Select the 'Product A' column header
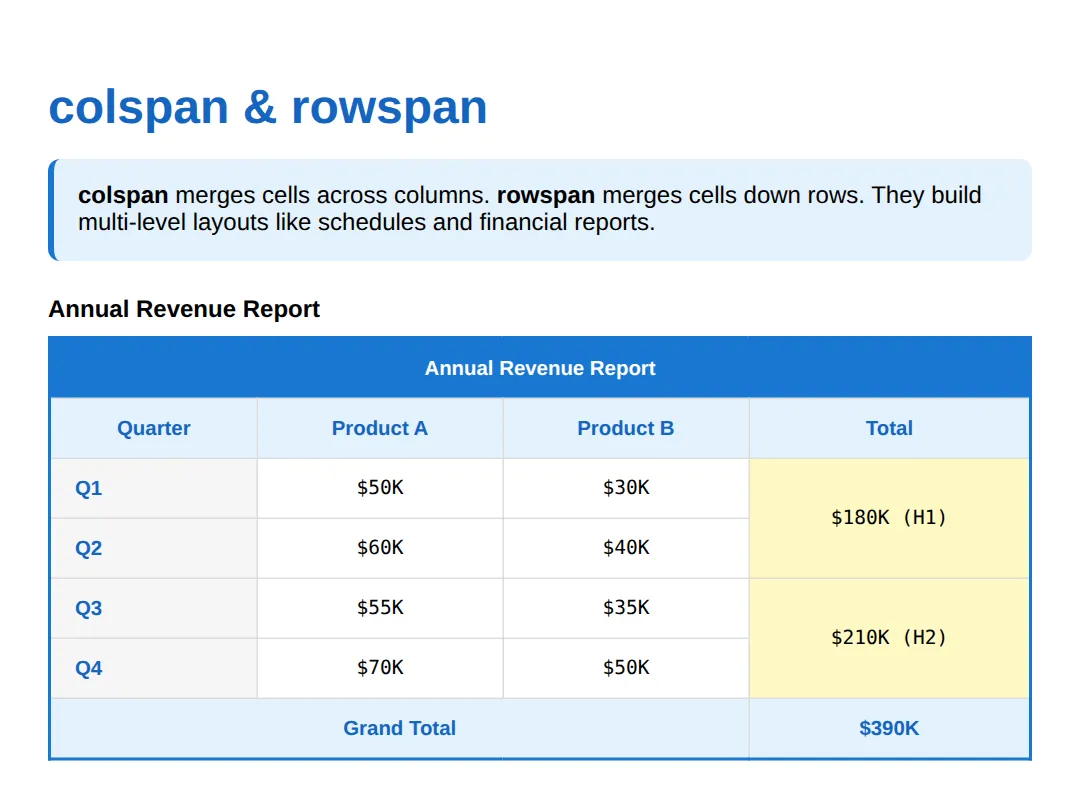Viewport: 1080px width, 810px height. click(380, 428)
